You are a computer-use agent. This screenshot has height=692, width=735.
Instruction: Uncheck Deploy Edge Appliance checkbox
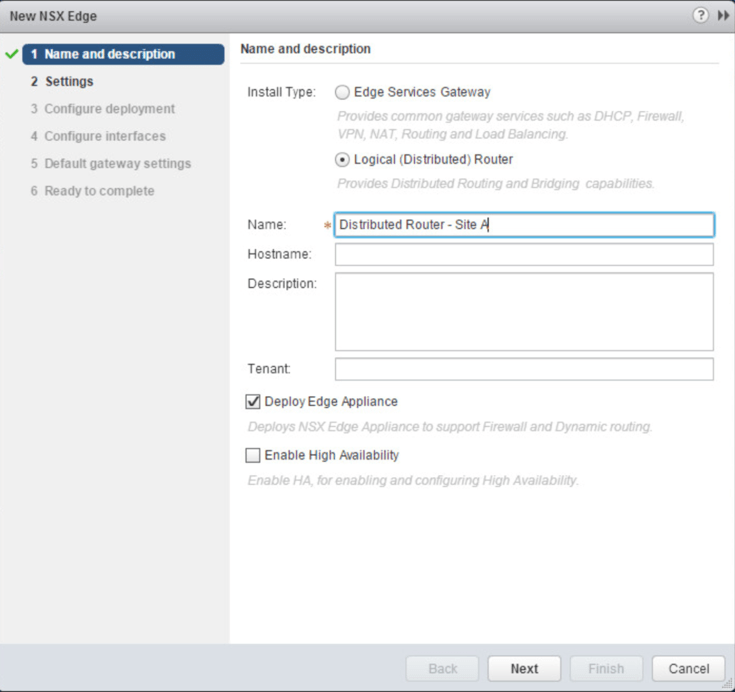coord(253,402)
